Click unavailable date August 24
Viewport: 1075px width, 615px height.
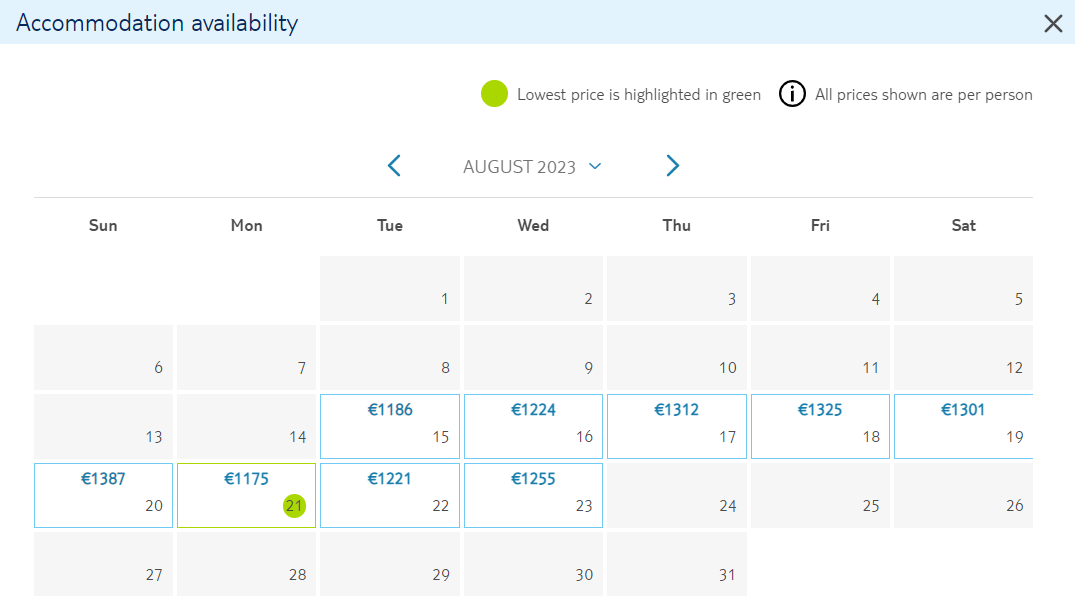click(677, 495)
